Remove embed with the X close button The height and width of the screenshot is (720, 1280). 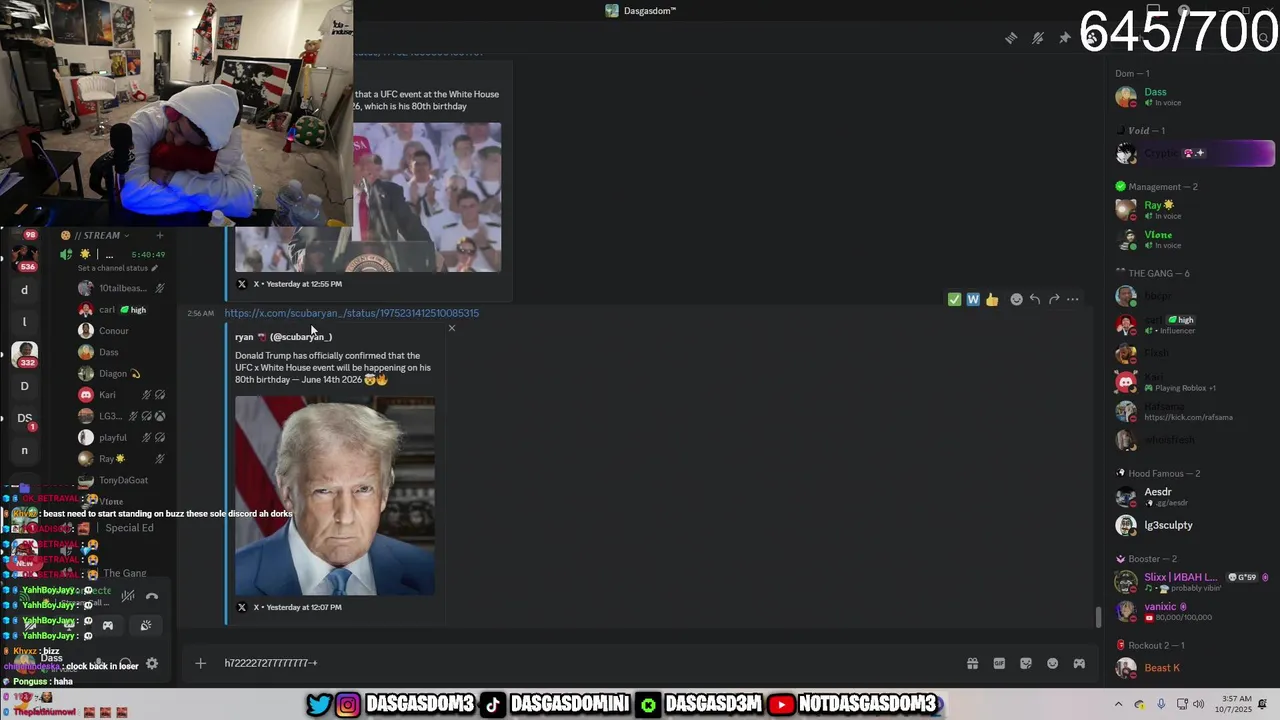coord(451,328)
